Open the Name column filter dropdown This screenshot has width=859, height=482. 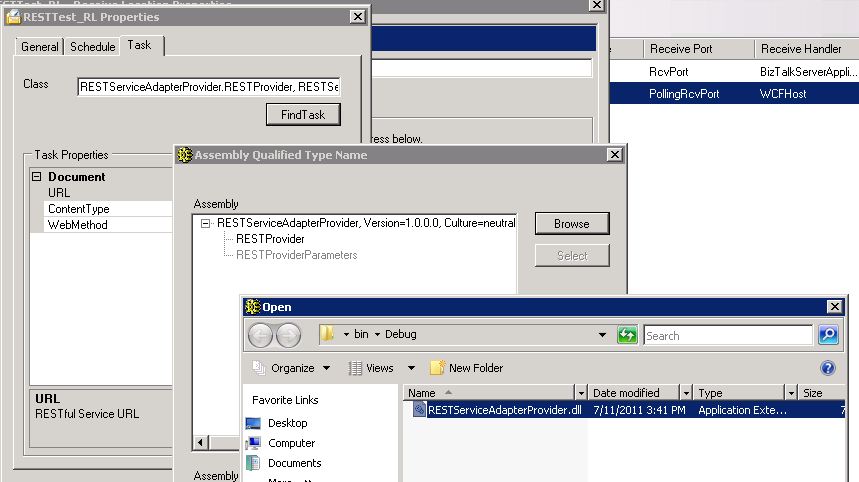[x=581, y=393]
